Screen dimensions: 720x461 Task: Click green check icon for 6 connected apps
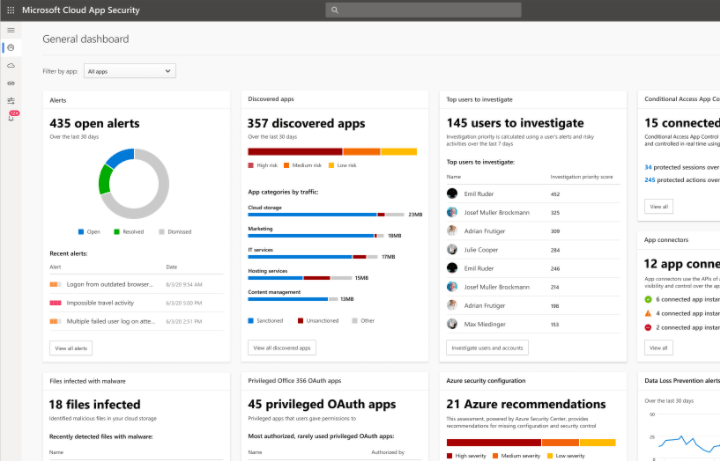coord(648,299)
